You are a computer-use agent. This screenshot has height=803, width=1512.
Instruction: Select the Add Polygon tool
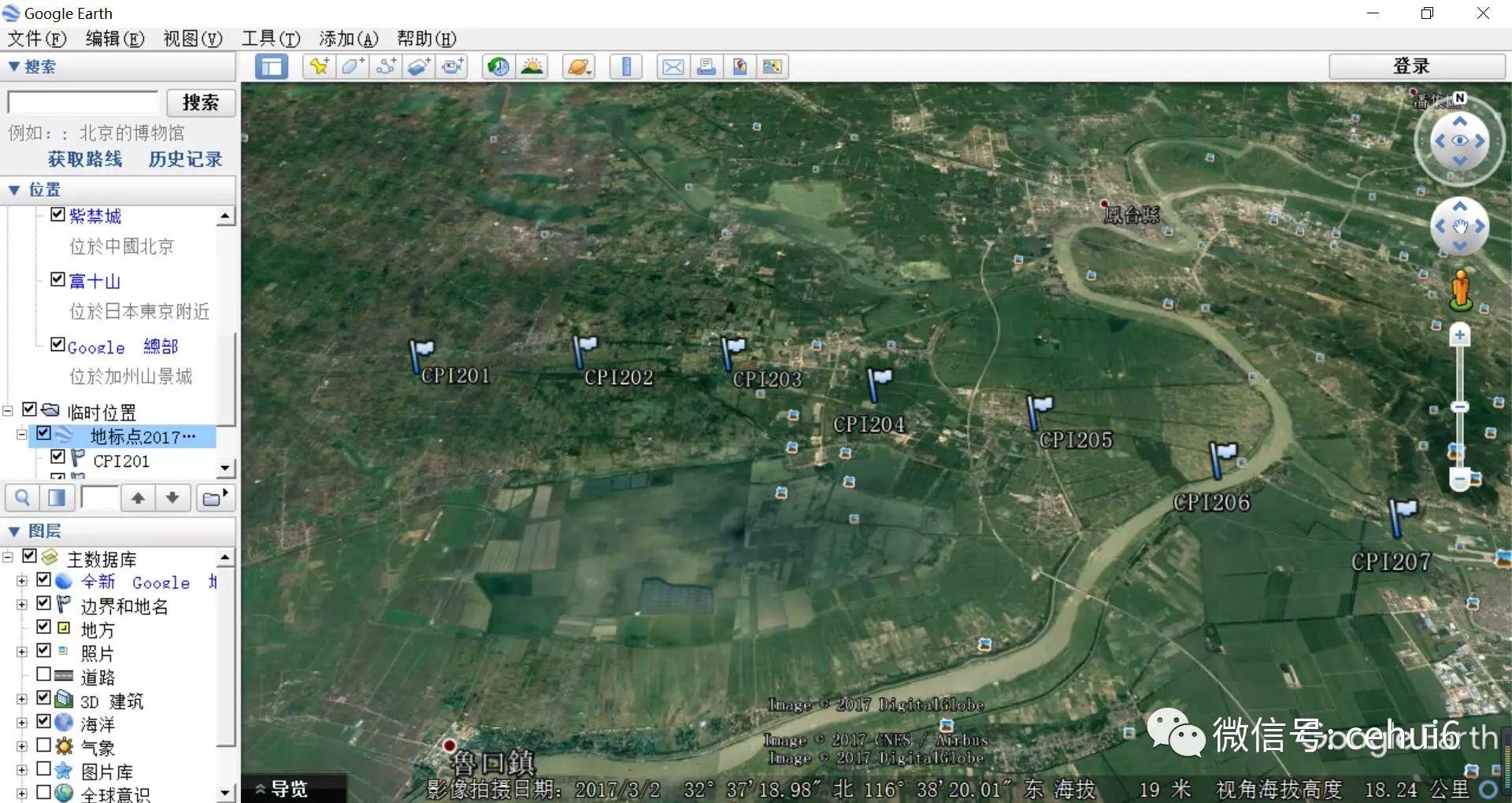click(x=352, y=67)
